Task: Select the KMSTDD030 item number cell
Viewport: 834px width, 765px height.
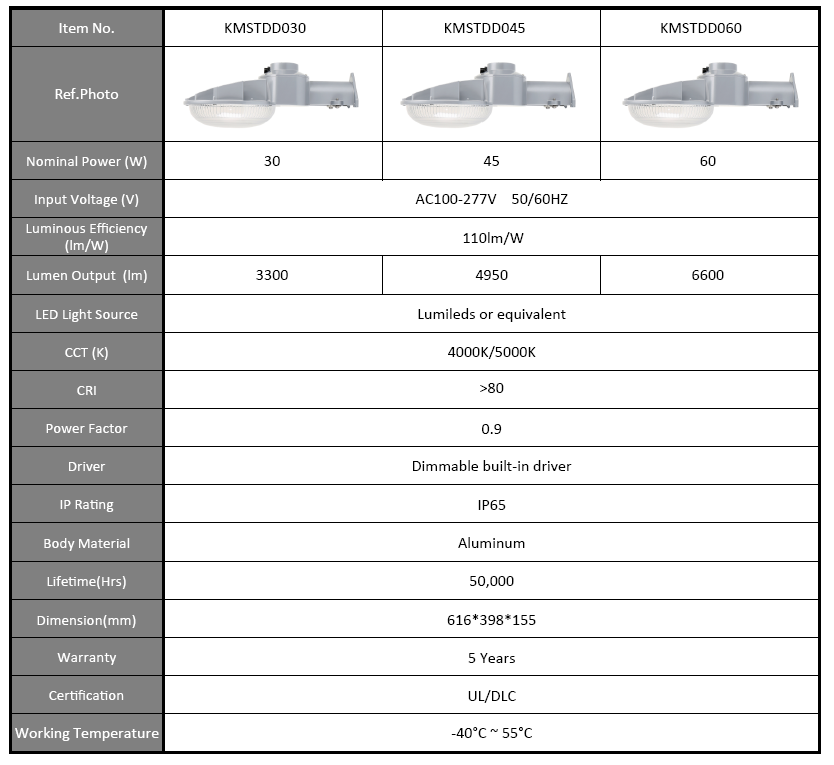Action: [x=272, y=28]
